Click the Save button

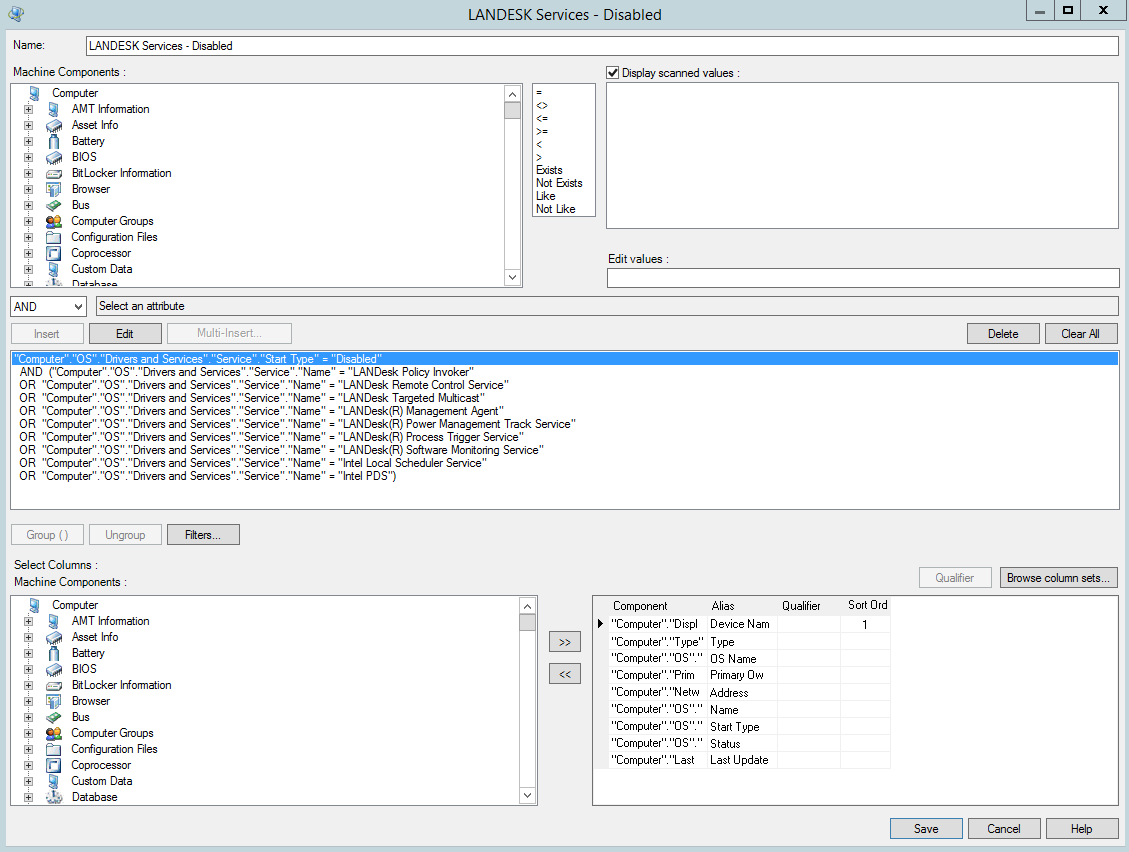pos(926,828)
